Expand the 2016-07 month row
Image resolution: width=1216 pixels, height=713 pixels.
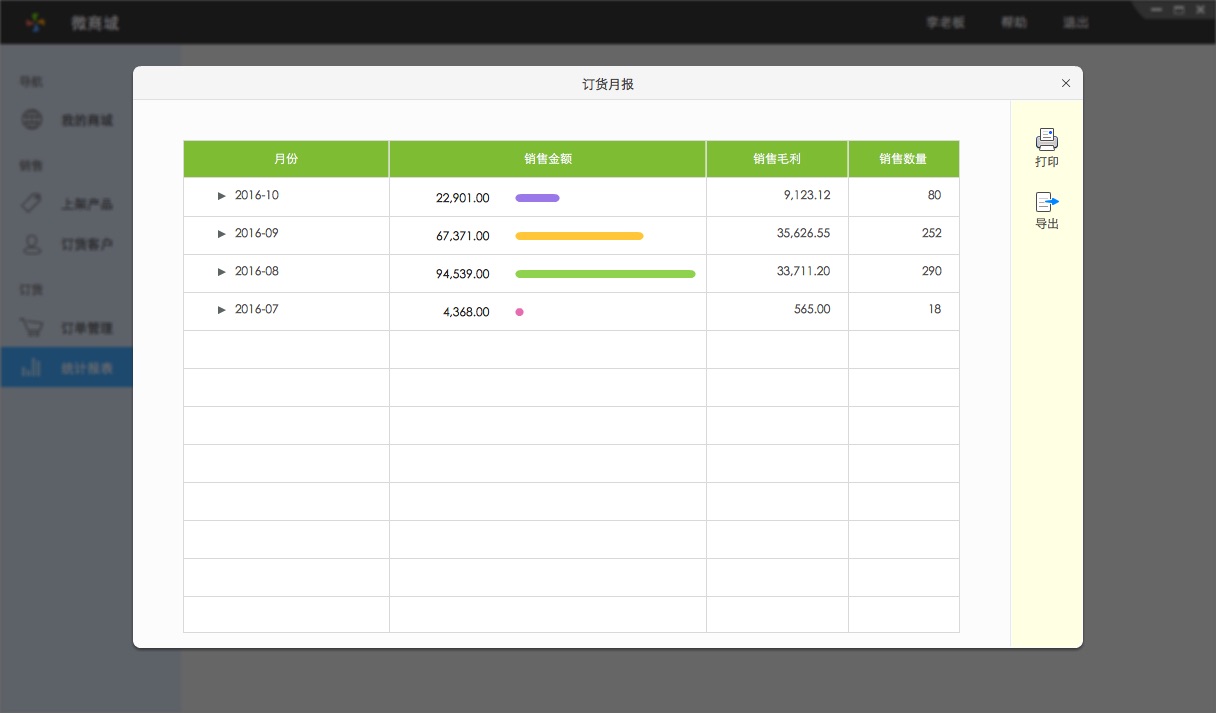coord(222,310)
